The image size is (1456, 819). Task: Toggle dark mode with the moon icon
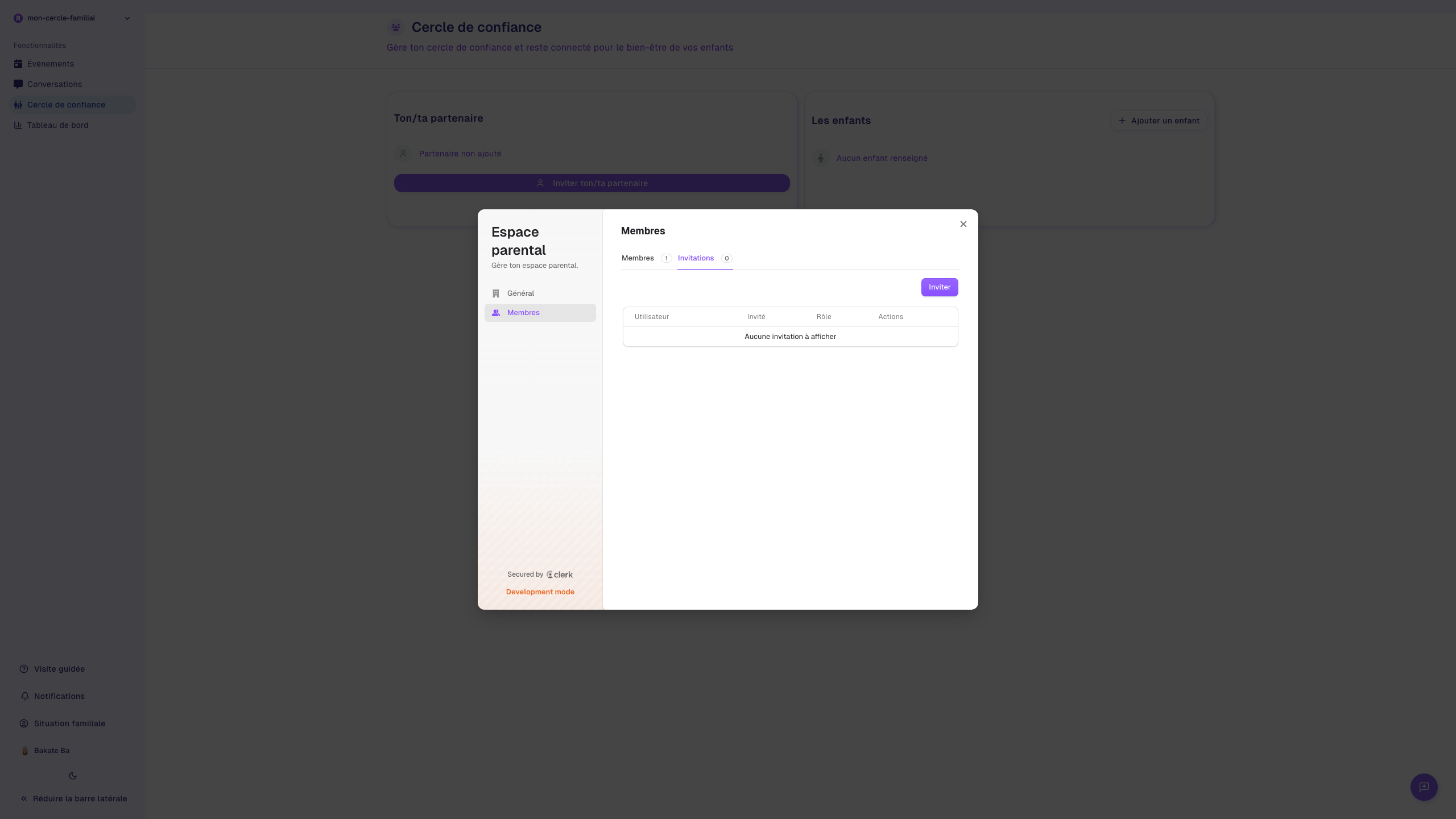[73, 775]
